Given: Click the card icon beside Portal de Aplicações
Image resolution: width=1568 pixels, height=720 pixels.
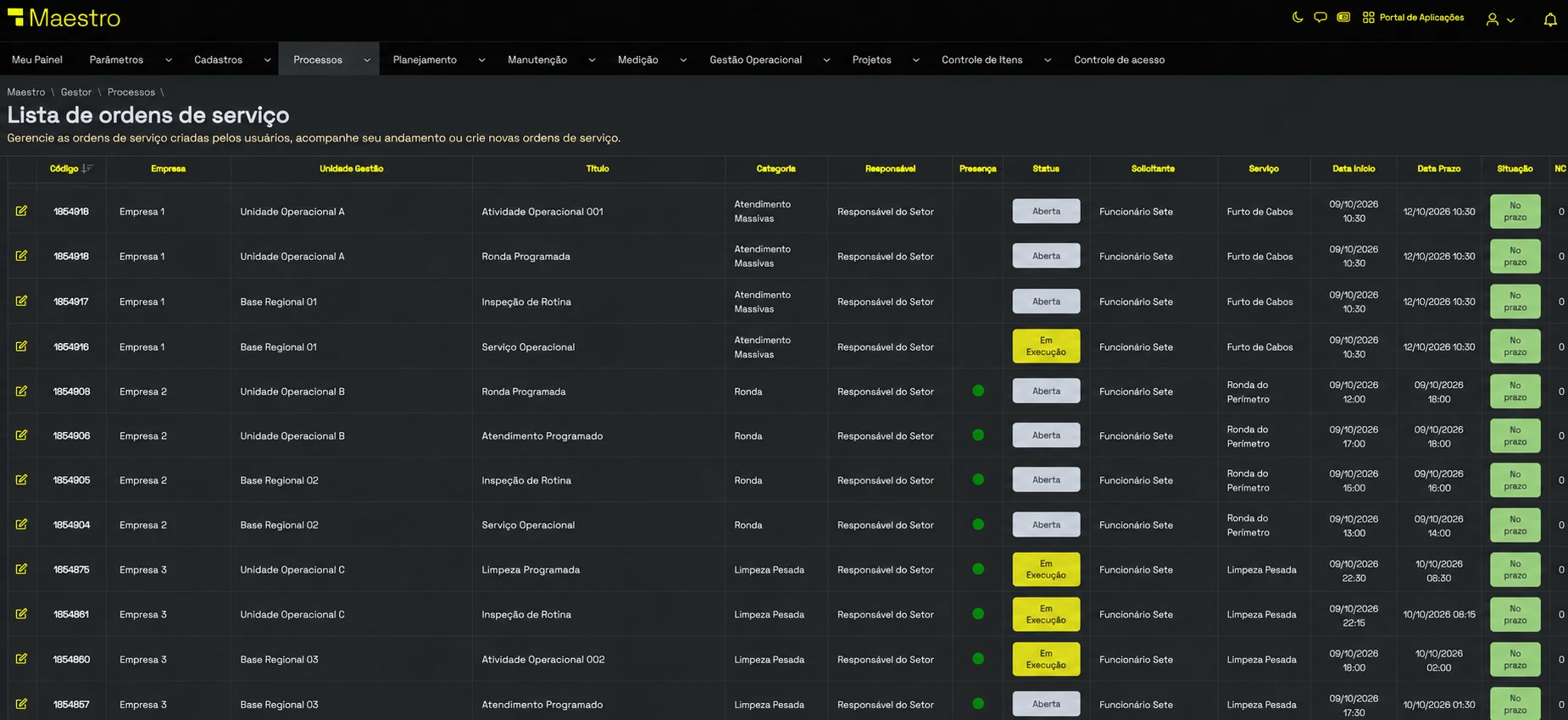Looking at the screenshot, I should click(x=1343, y=17).
